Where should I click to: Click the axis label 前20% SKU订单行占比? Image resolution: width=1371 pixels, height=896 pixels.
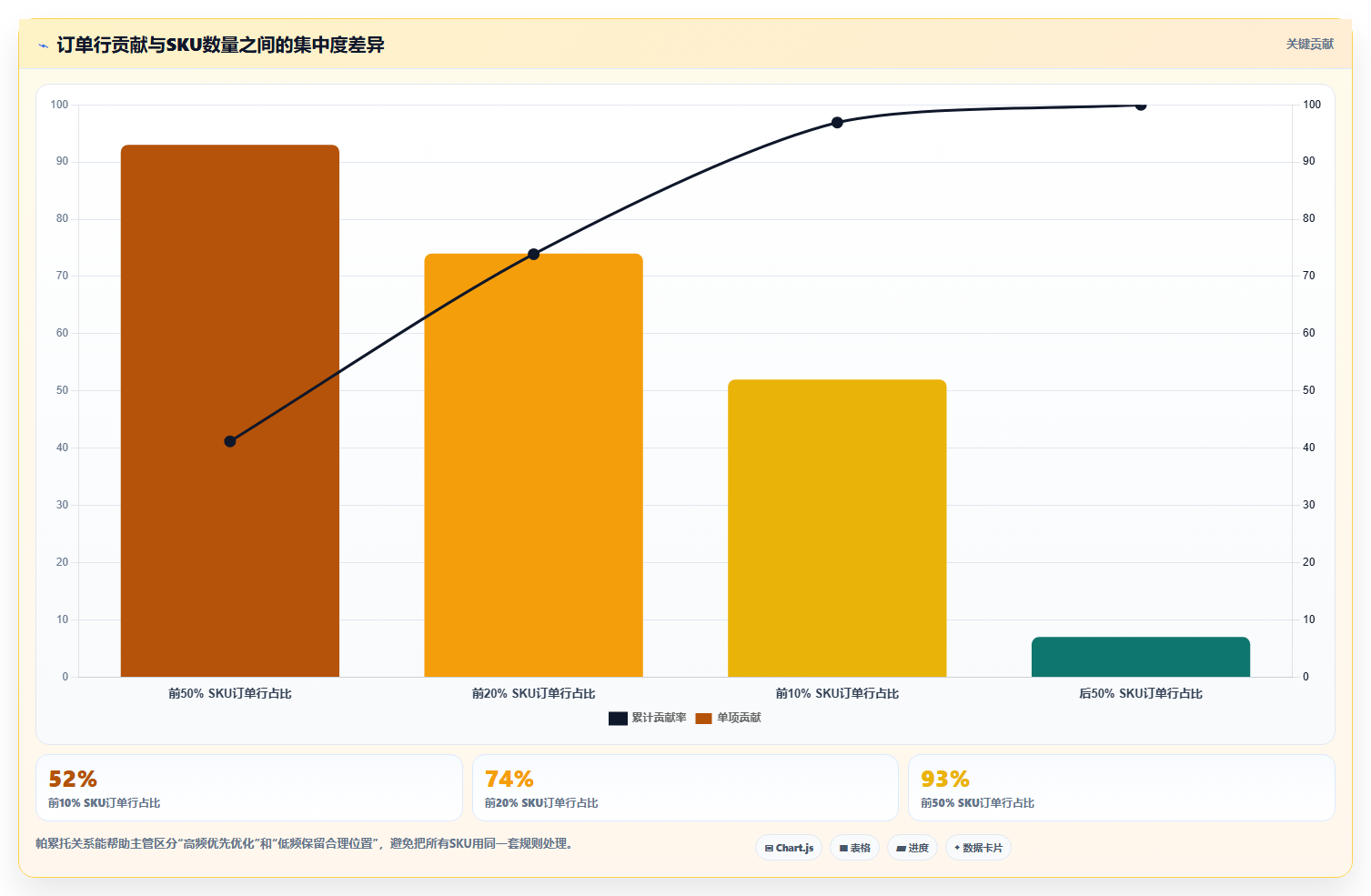(534, 693)
